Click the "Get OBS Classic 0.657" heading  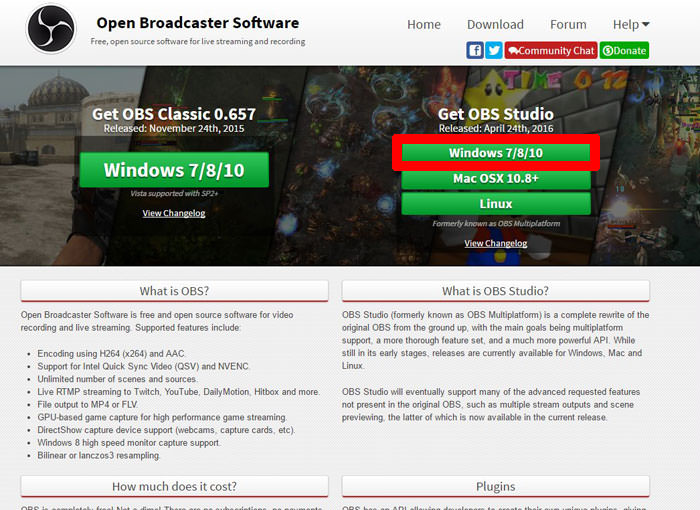[174, 114]
